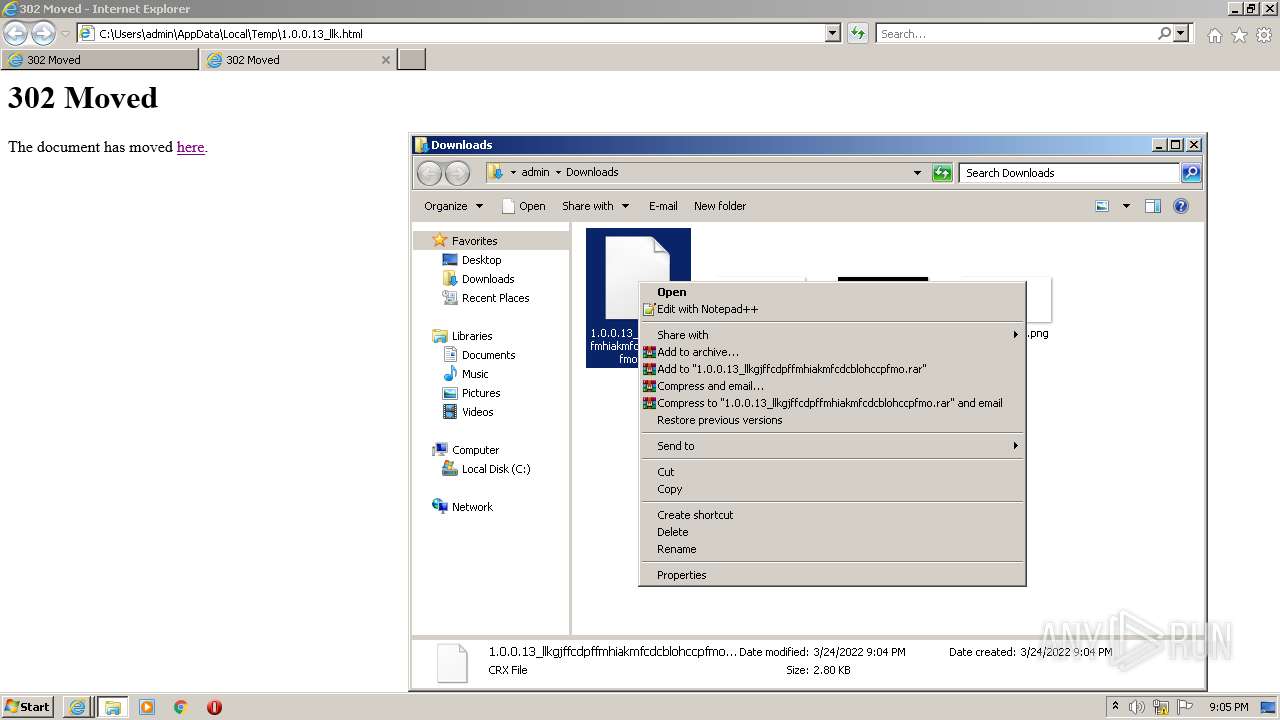The image size is (1280, 720).
Task: Open the IE Tools gear icon
Action: pos(1264,35)
